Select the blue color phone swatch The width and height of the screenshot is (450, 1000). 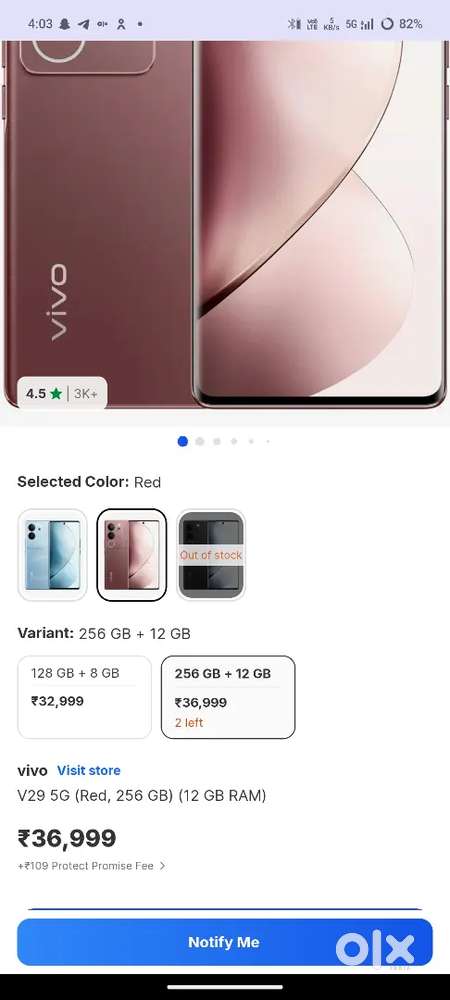point(52,555)
